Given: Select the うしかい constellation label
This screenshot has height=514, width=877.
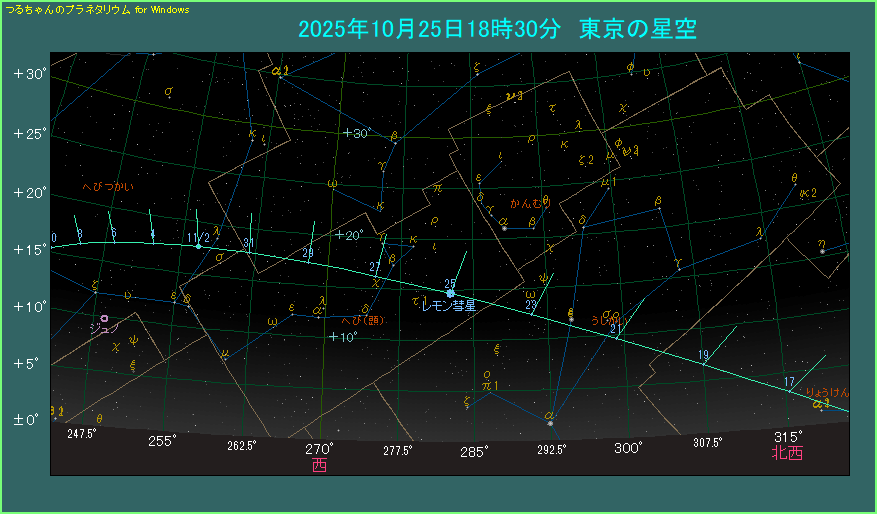Looking at the screenshot, I should click(610, 321).
